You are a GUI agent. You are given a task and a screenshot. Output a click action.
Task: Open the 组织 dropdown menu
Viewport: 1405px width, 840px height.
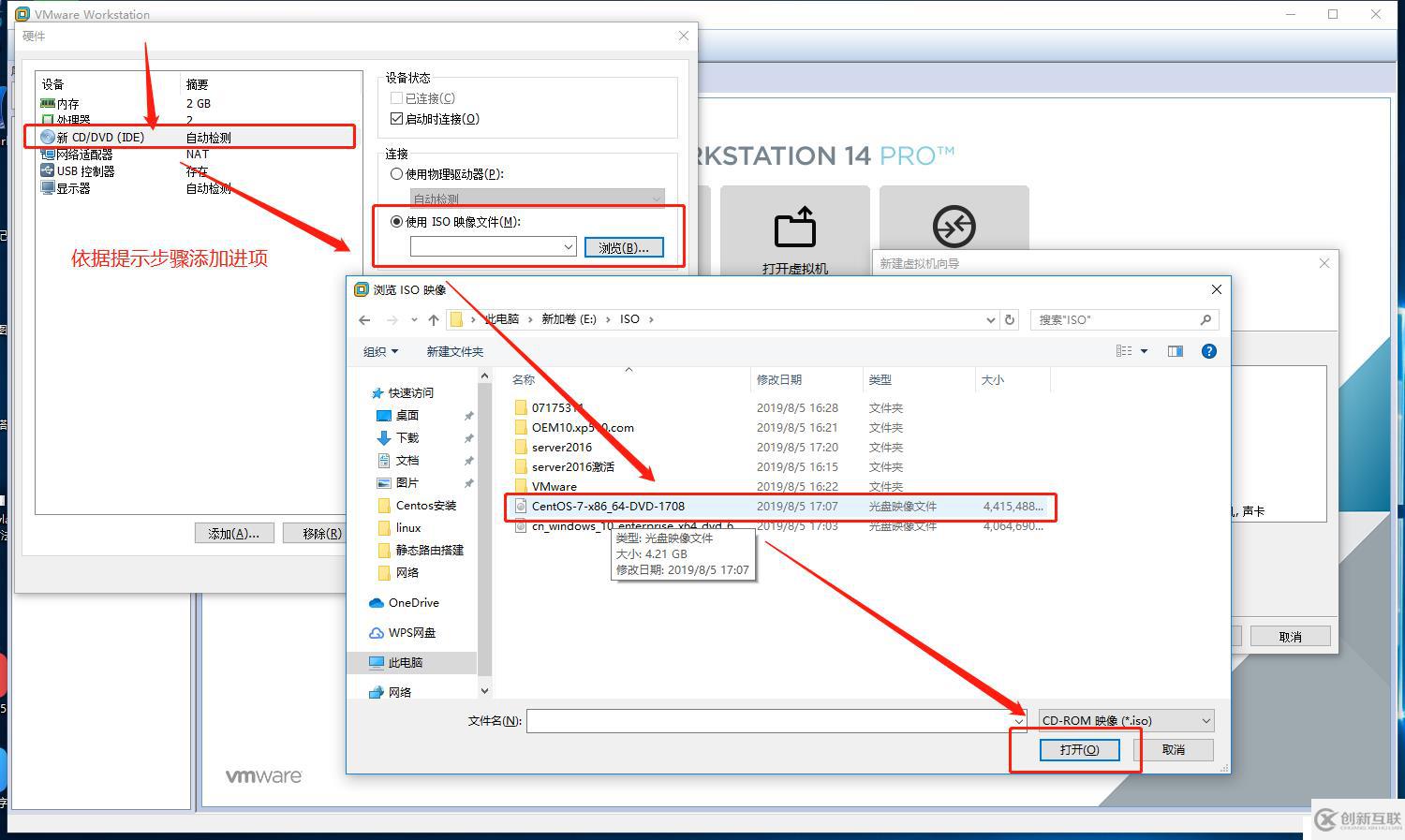pyautogui.click(x=381, y=351)
